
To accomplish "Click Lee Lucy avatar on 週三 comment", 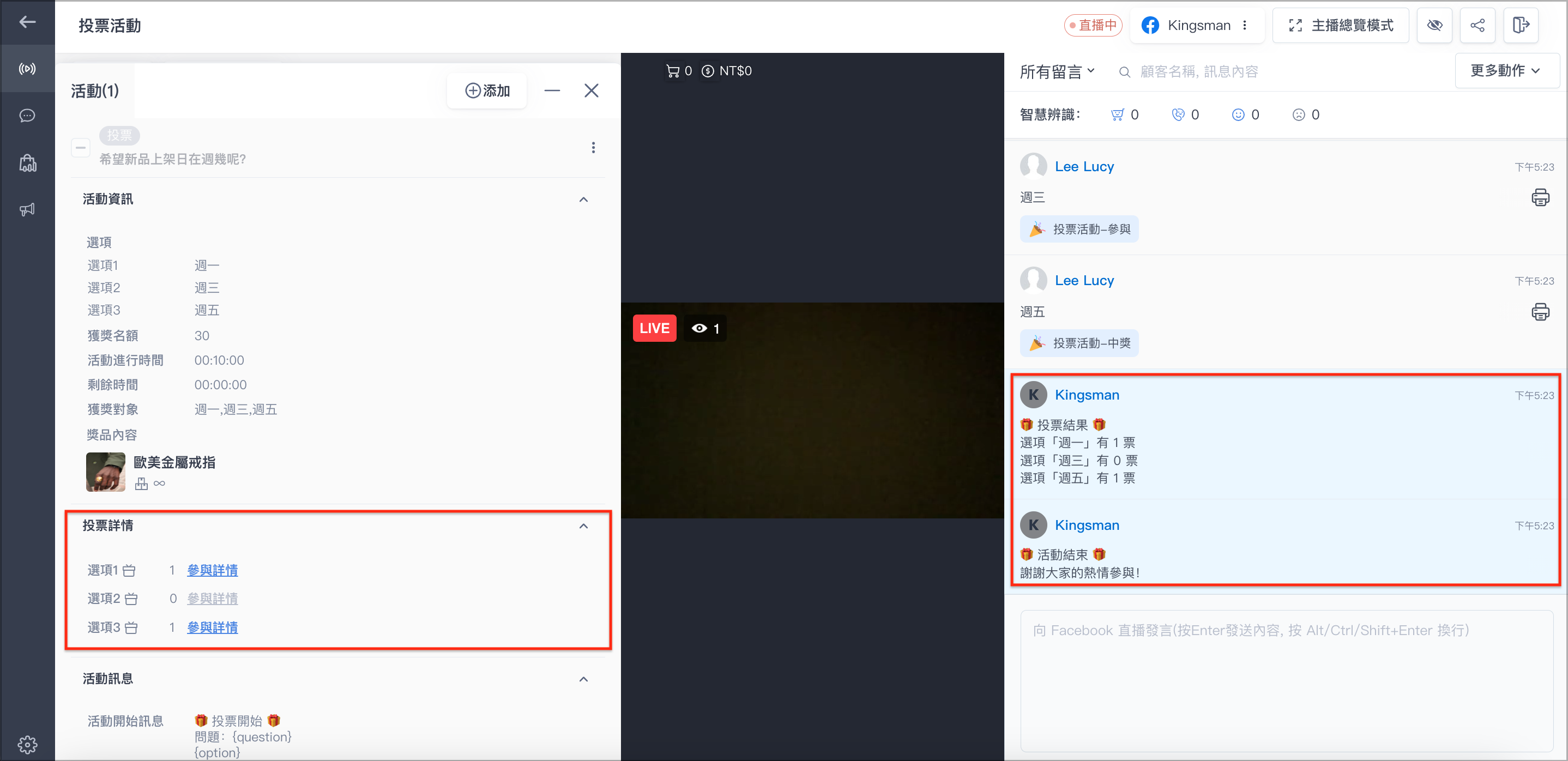I will point(1033,166).
